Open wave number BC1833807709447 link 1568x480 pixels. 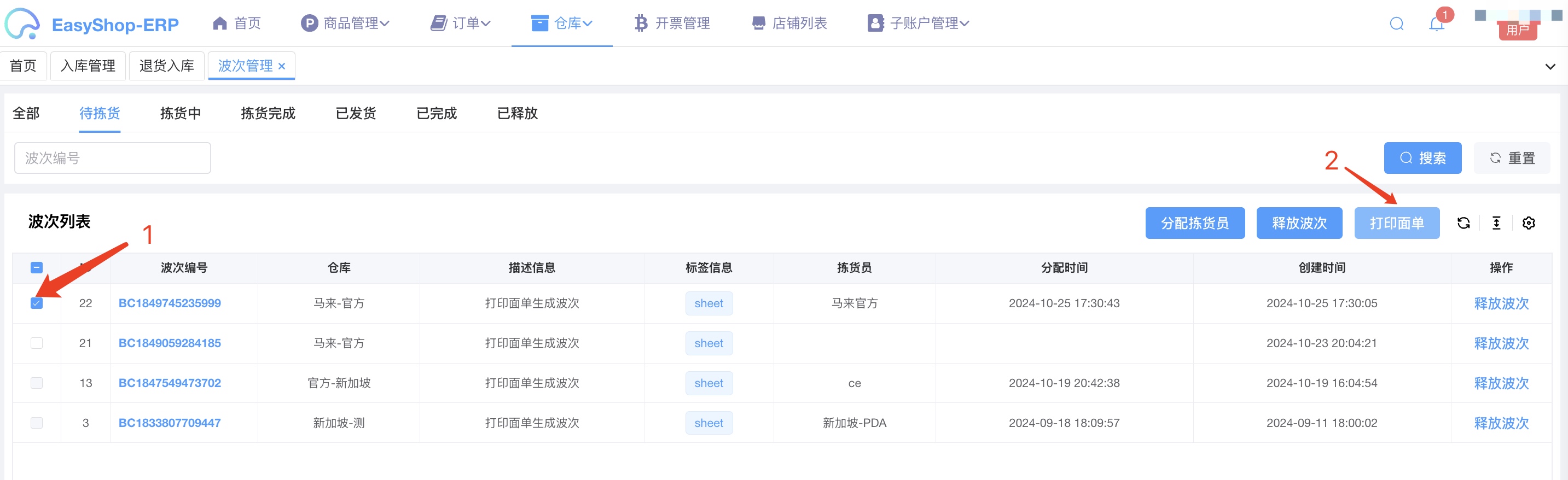[x=170, y=423]
